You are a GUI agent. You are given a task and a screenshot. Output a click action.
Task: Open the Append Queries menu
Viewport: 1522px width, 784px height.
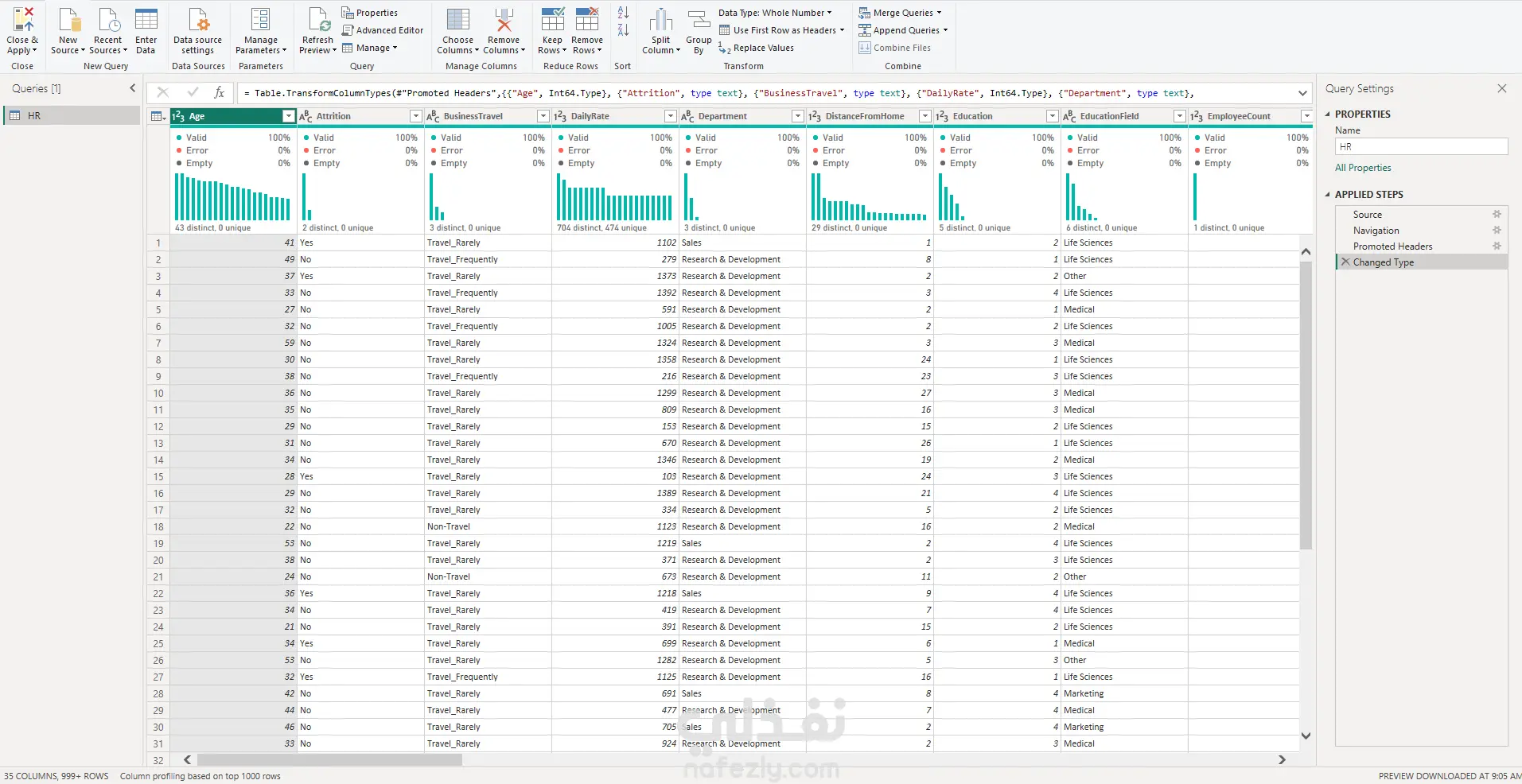[903, 30]
